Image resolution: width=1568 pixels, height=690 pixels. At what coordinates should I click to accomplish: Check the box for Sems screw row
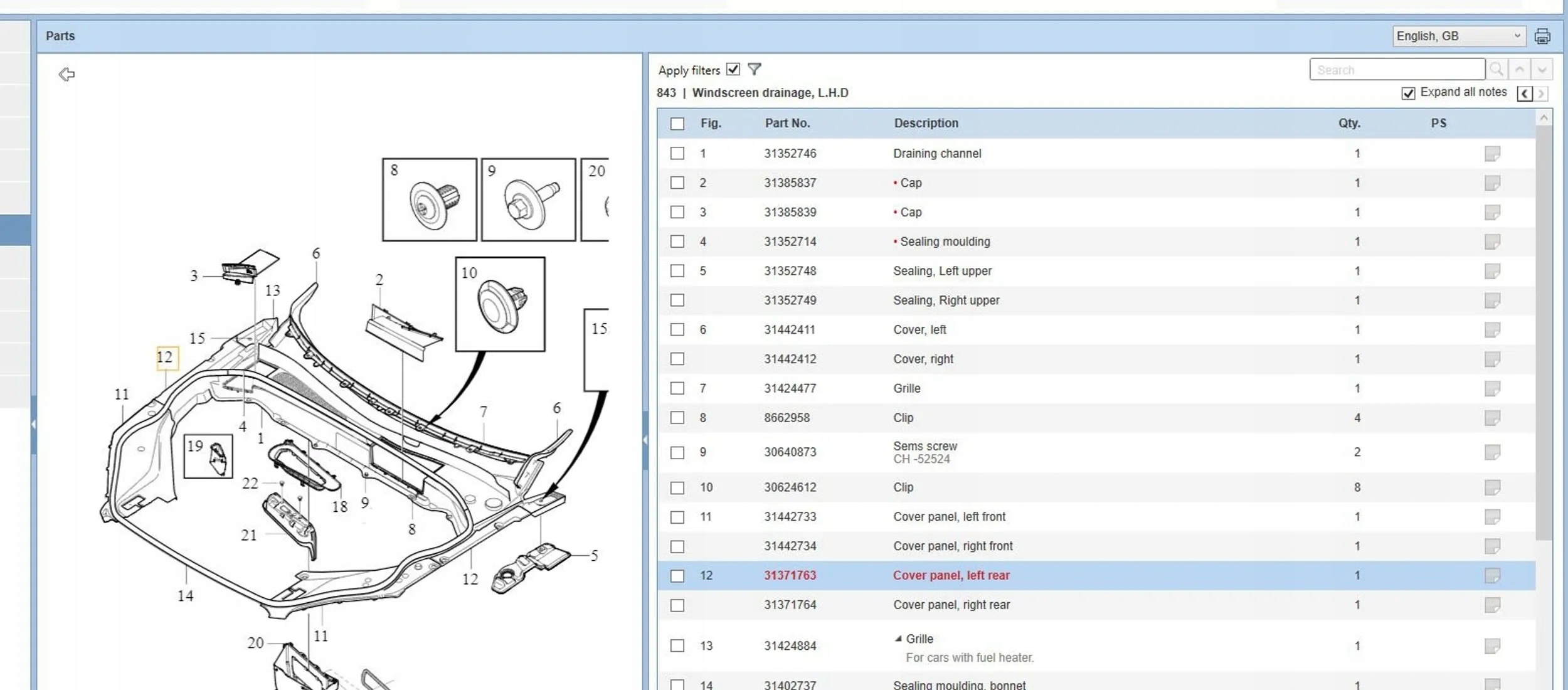677,453
